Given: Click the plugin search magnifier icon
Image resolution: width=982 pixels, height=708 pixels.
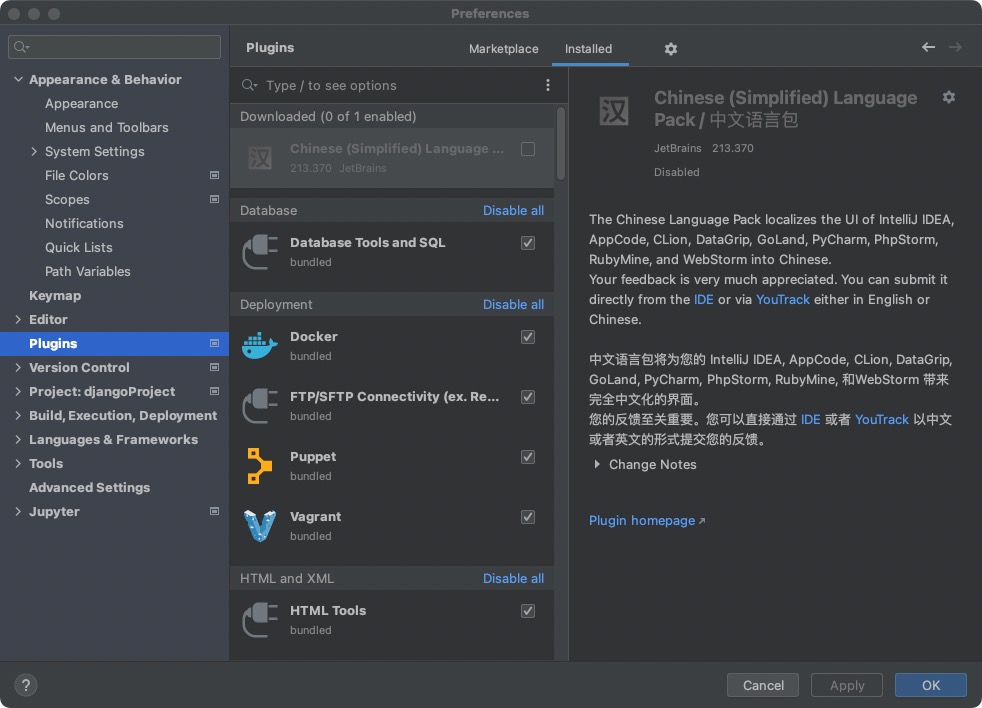Looking at the screenshot, I should pos(249,85).
